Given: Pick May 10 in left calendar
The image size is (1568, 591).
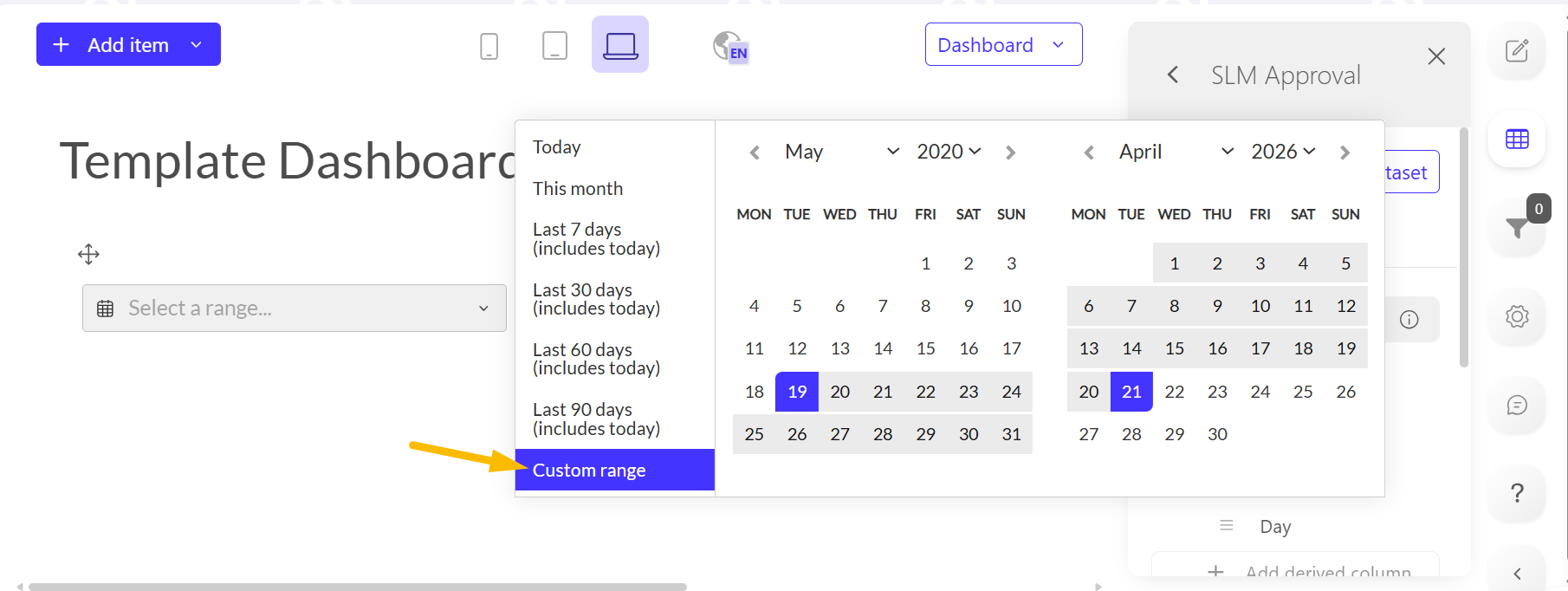Looking at the screenshot, I should [x=1011, y=306].
